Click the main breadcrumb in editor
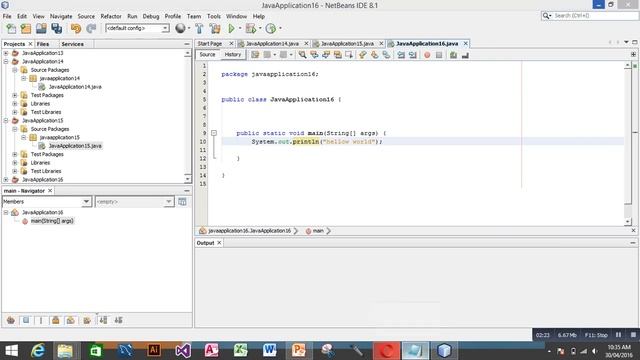 [x=318, y=231]
